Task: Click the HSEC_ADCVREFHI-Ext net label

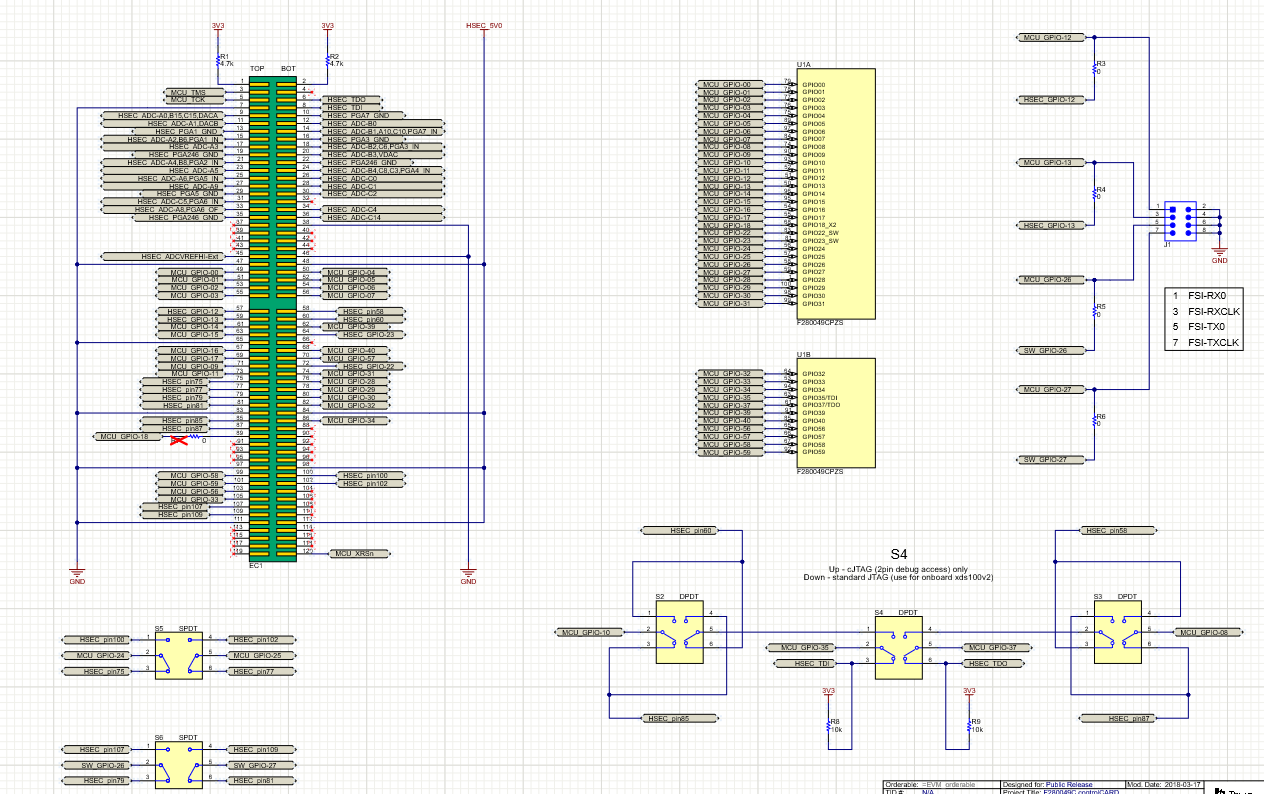Action: click(180, 257)
